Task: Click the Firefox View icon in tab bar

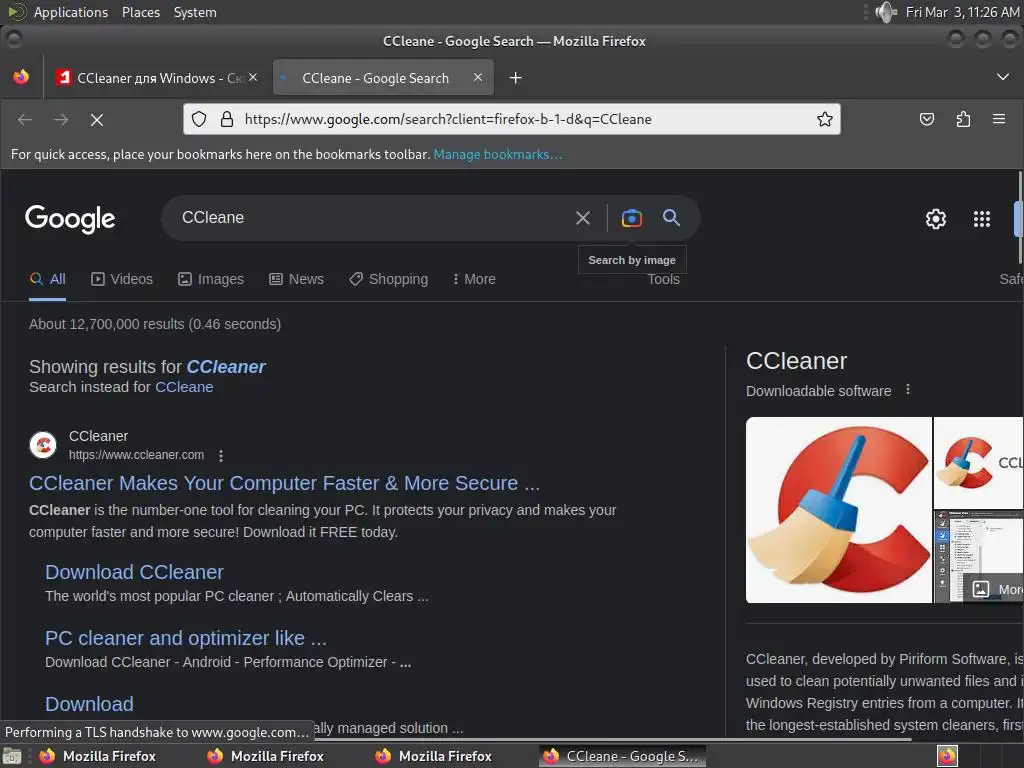Action: pos(21,77)
